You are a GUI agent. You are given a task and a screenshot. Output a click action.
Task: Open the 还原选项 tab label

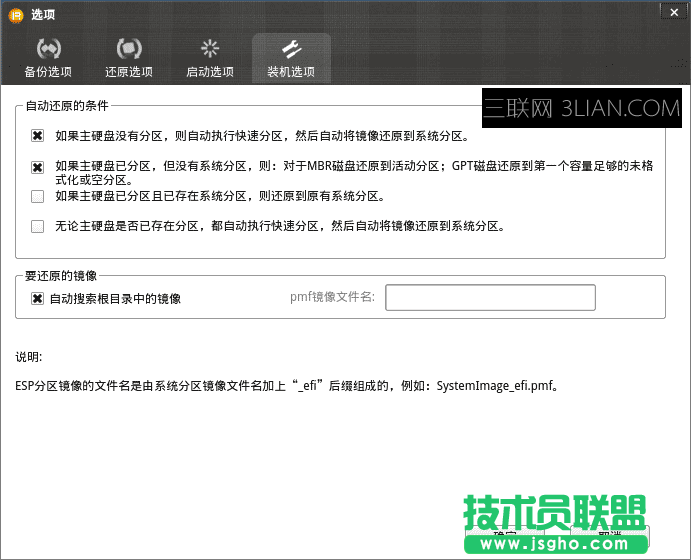click(129, 72)
